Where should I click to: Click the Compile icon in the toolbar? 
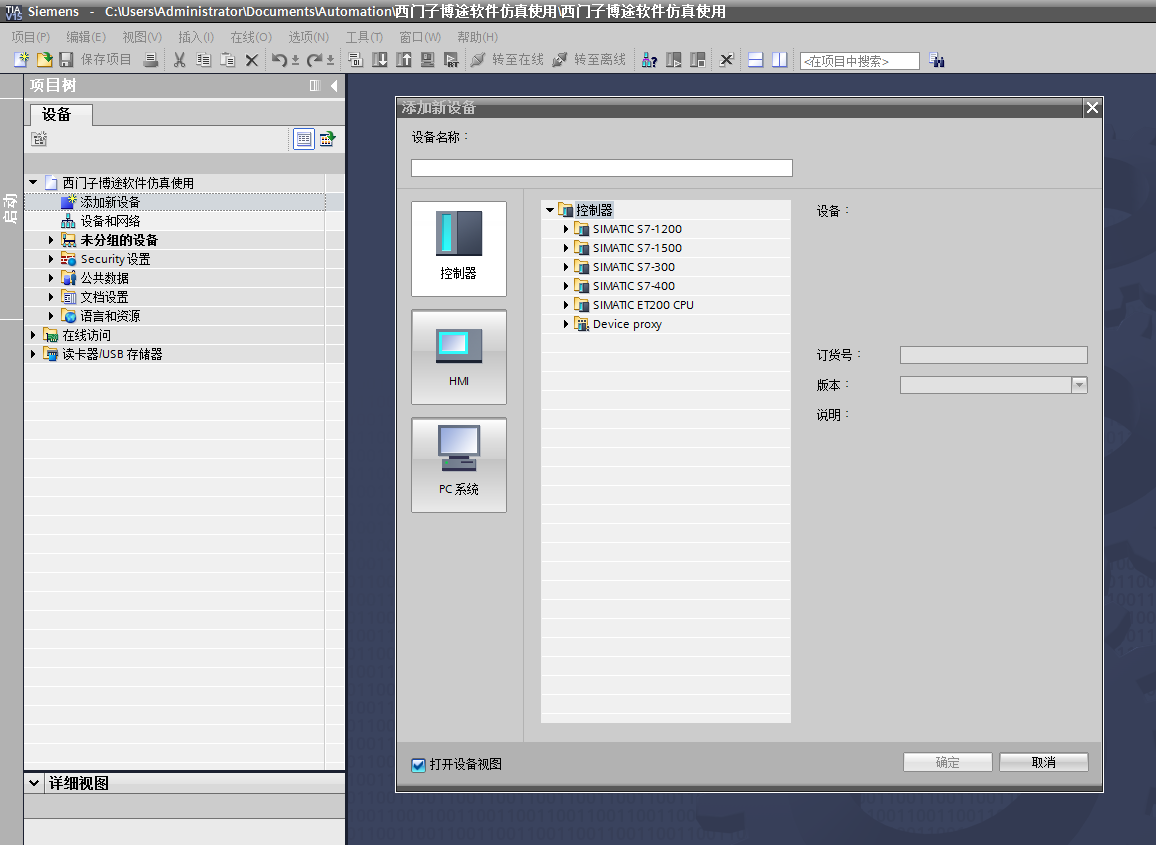[x=355, y=60]
